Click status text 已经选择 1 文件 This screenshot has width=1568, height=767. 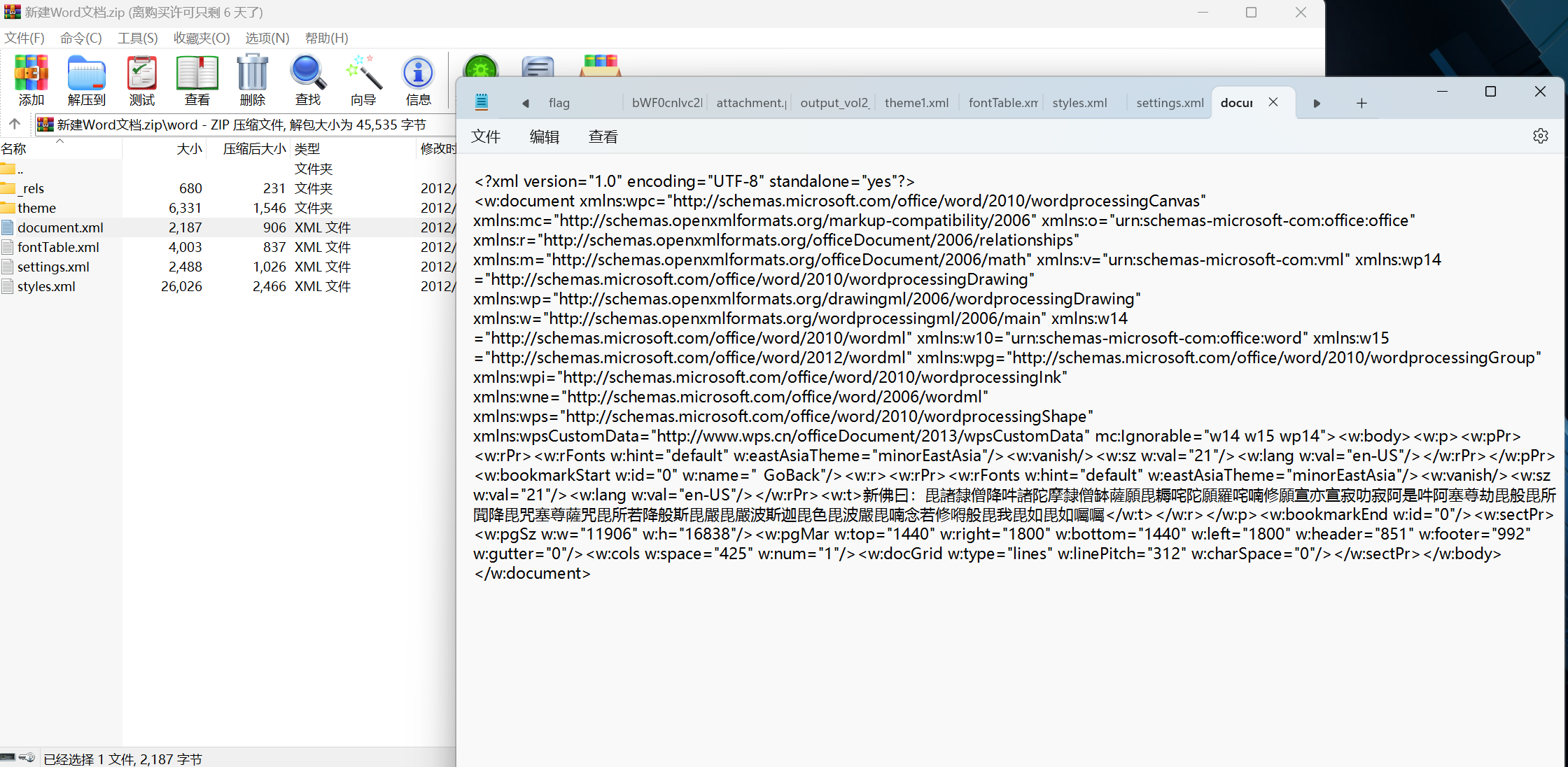(122, 759)
